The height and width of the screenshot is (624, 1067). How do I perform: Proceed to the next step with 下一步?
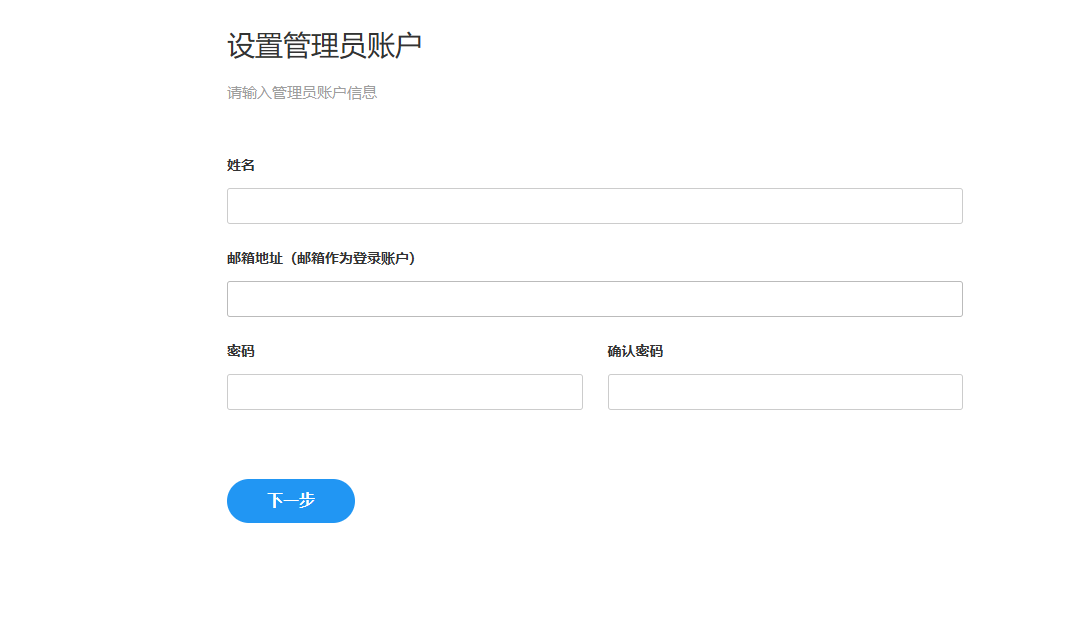[x=291, y=501]
